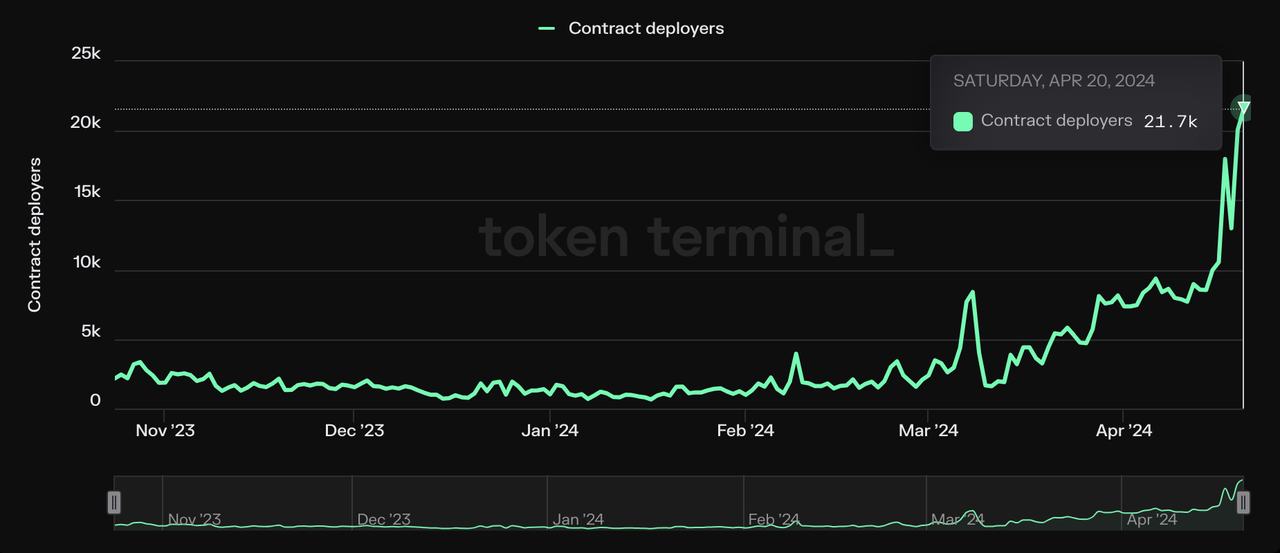Click the green legend line marker

click(547, 28)
